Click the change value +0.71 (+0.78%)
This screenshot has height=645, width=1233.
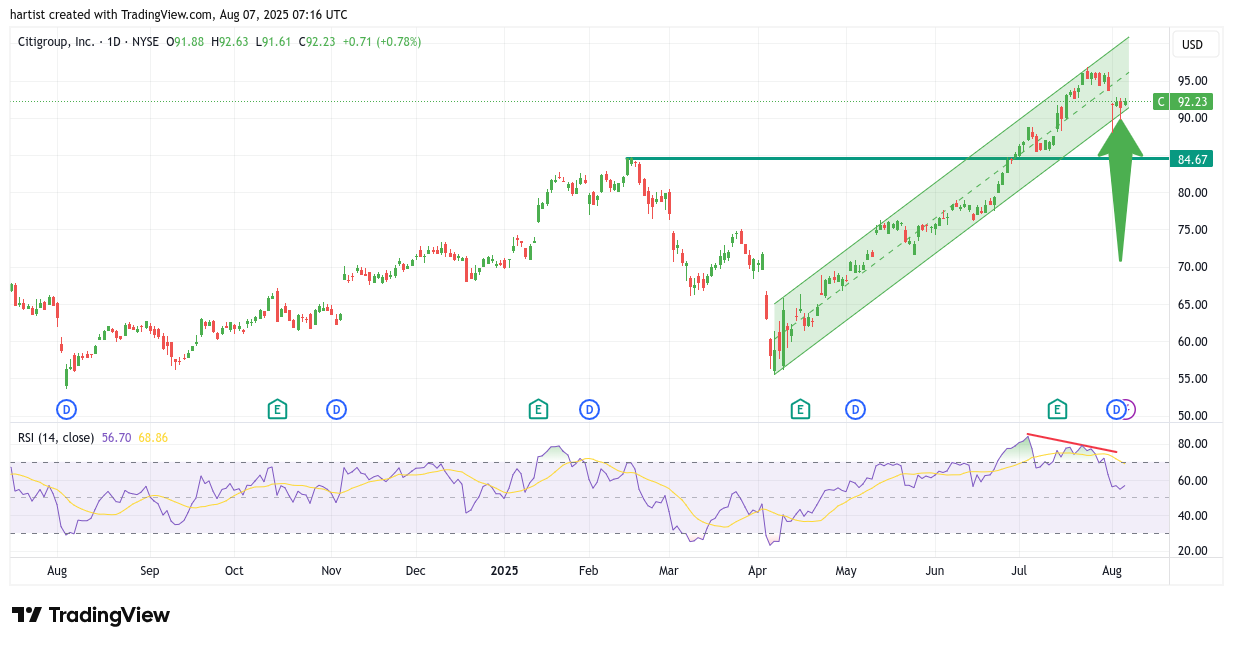click(x=382, y=42)
